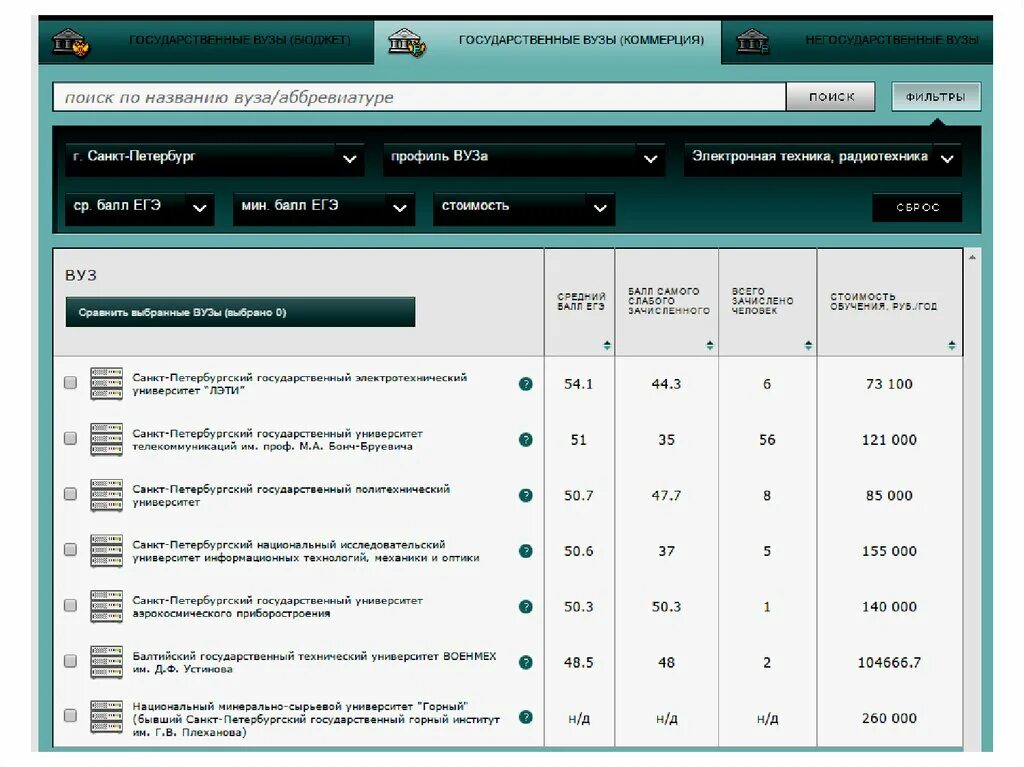Open Санкт-Петербургский электротехнический университет ЛЭТИ link
The height and width of the screenshot is (767, 1024).
(300, 384)
